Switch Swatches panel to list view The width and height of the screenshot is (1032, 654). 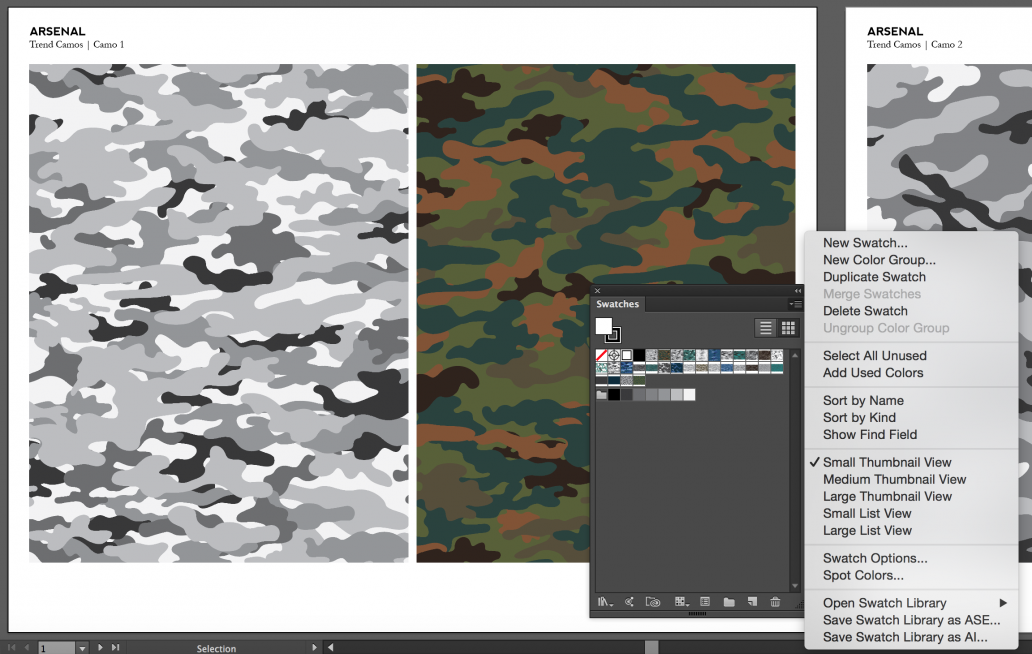(x=765, y=327)
